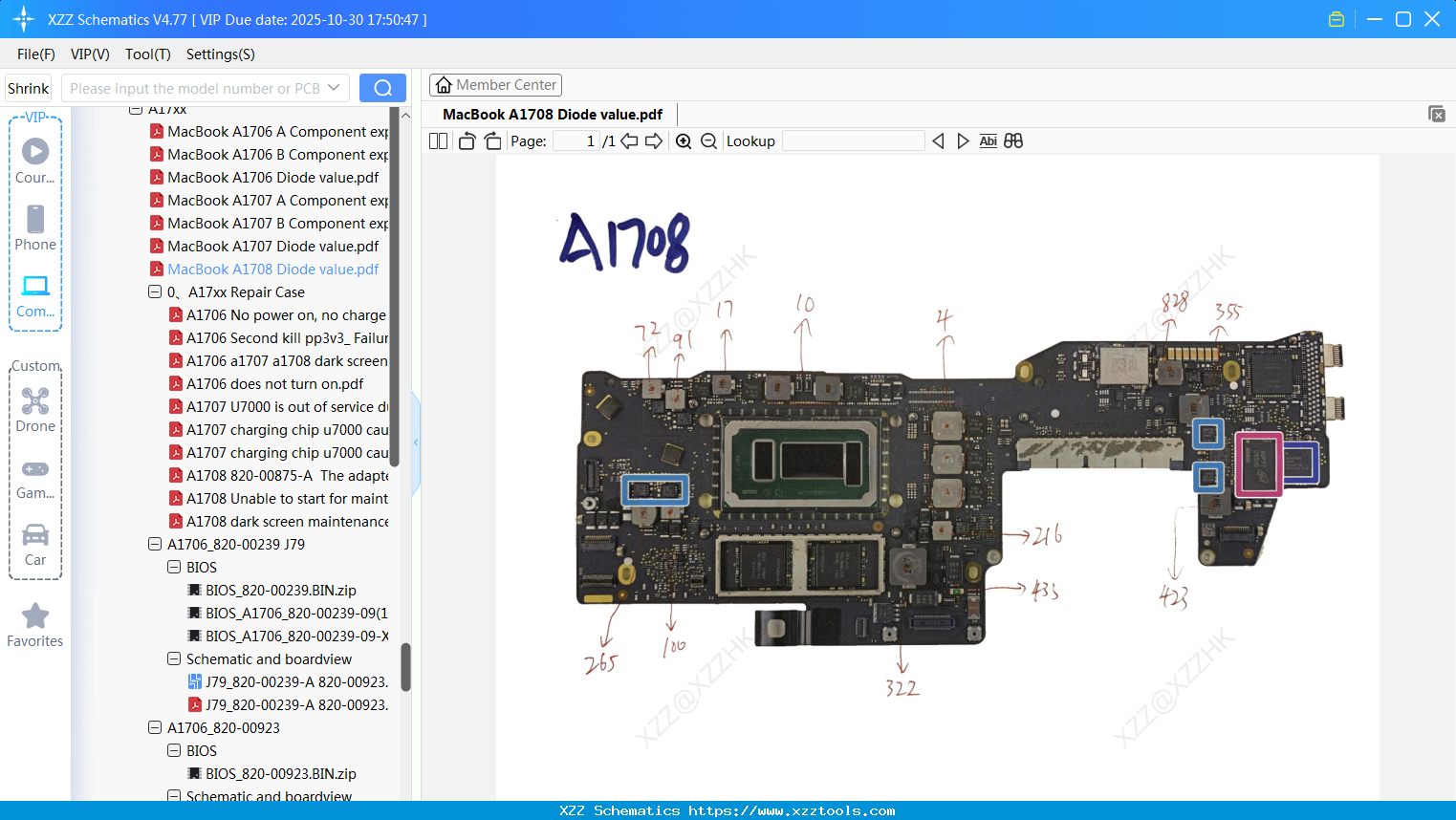Go to the next PDF page arrow
Viewport: 1456px width, 820px height.
654,141
